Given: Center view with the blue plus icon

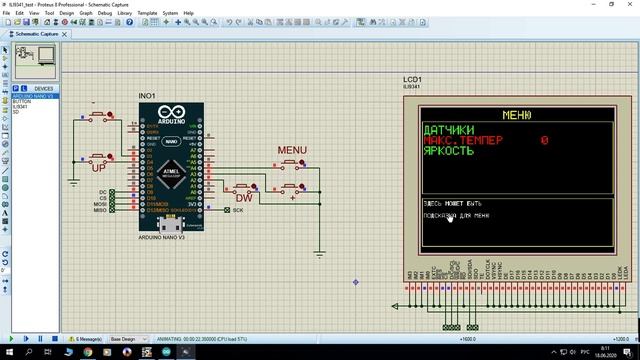Looking at the screenshot, I should (178, 22).
